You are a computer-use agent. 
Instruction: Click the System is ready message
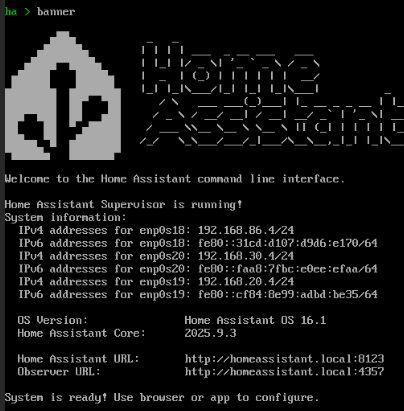(x=162, y=397)
